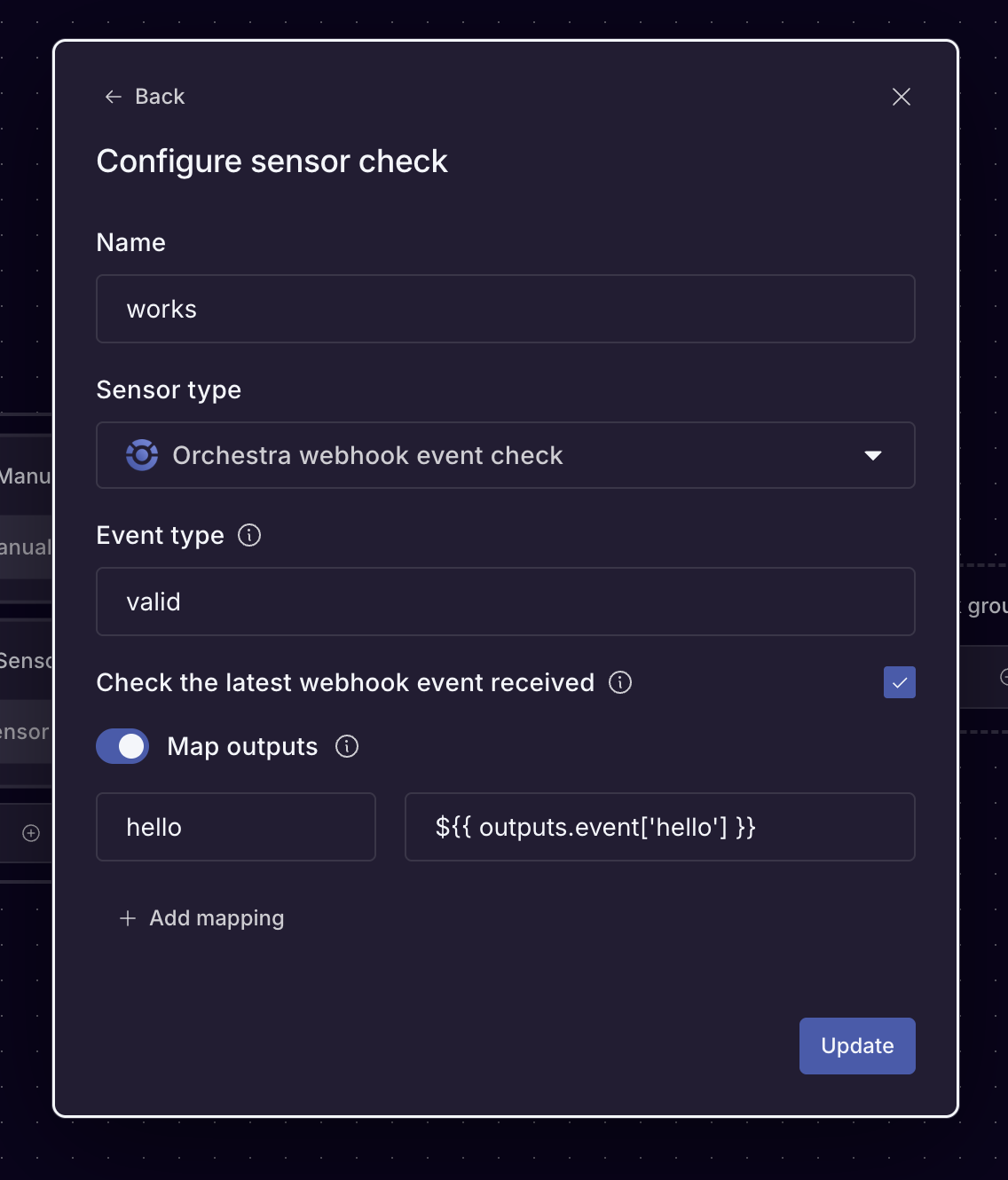Click the outputs.event expression field
1008x1180 pixels.
(659, 826)
